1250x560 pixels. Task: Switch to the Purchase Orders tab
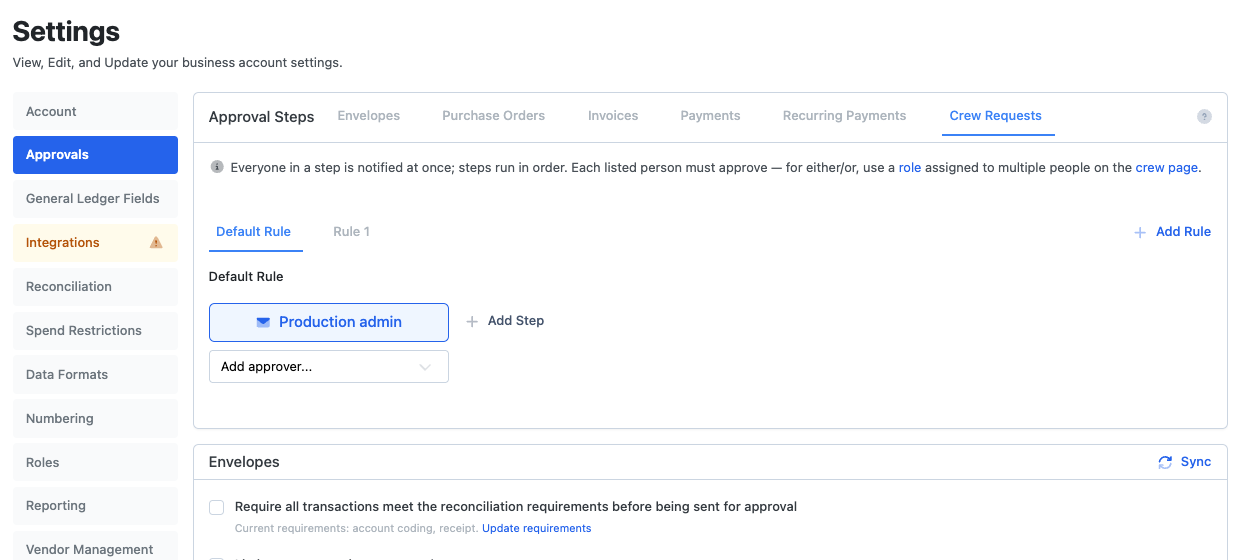[494, 116]
